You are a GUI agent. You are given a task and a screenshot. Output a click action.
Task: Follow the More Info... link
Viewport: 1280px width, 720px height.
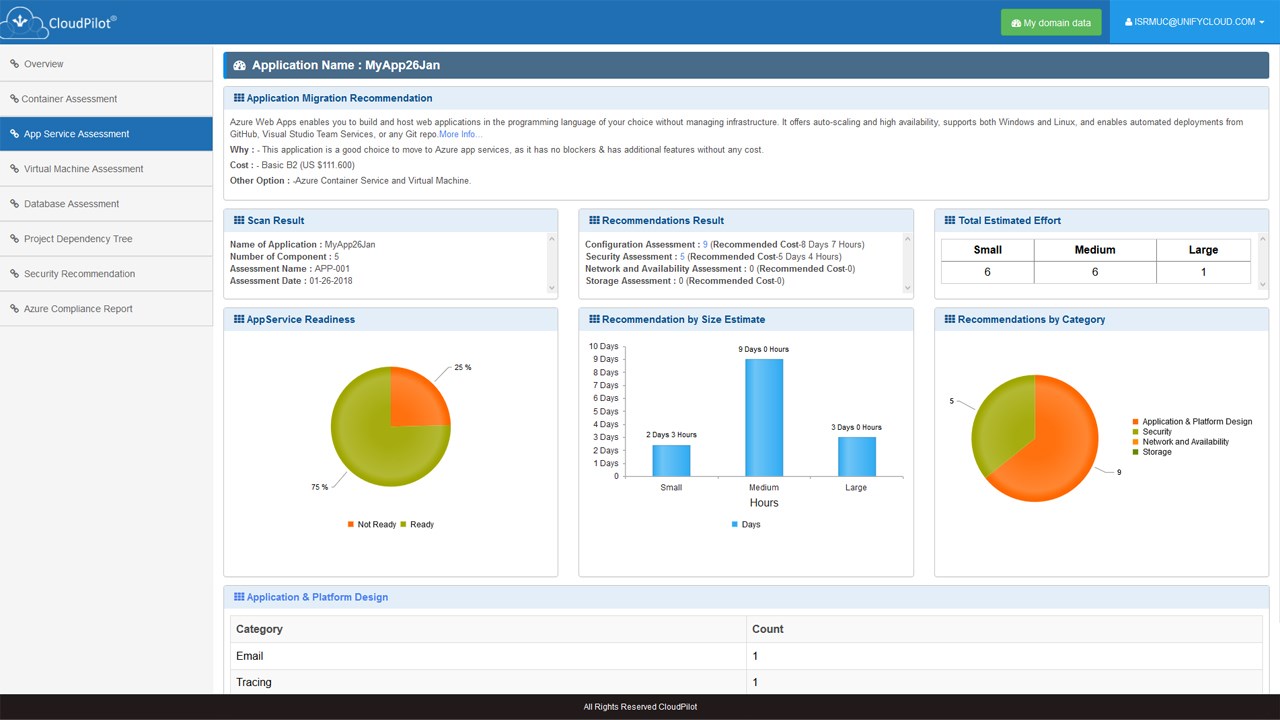click(460, 134)
